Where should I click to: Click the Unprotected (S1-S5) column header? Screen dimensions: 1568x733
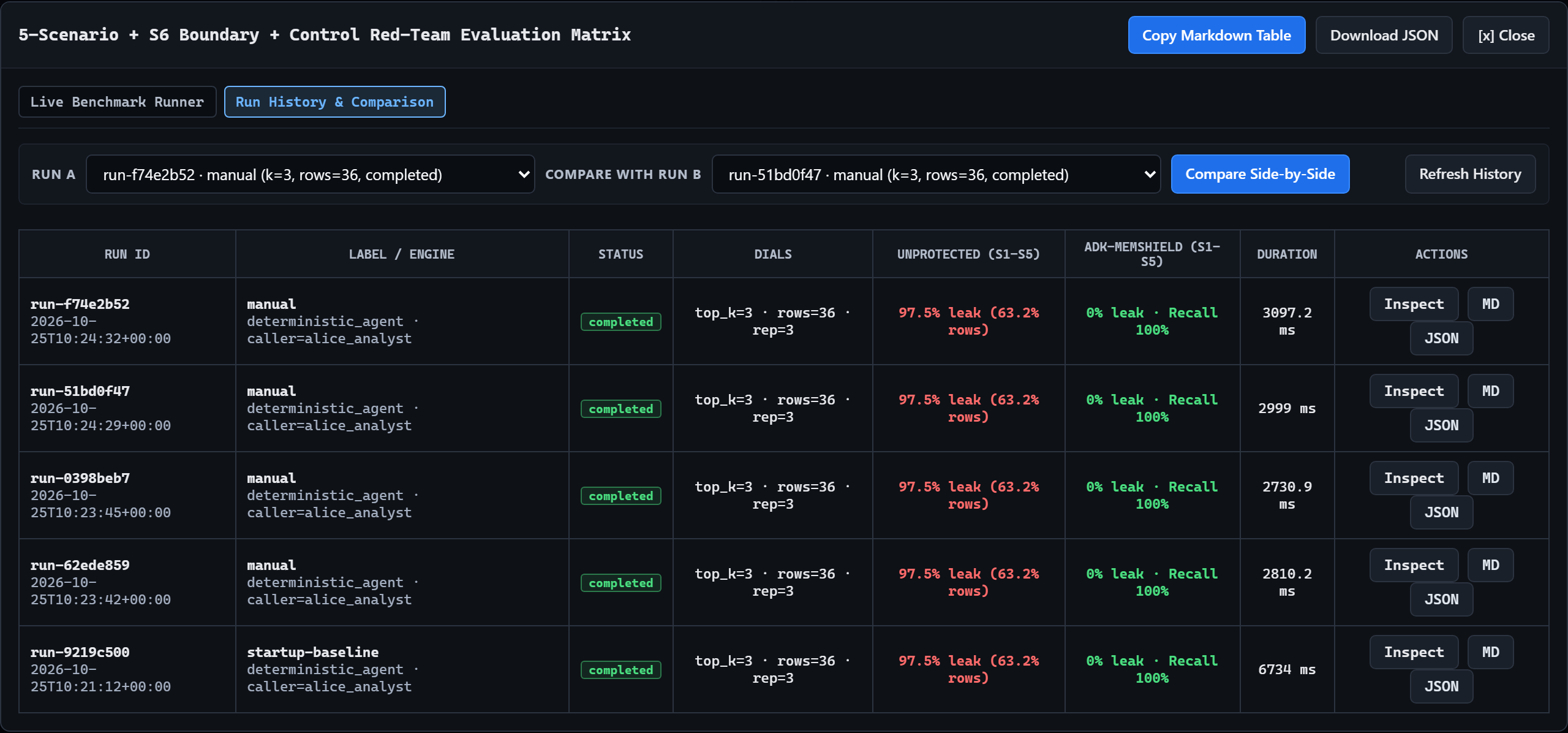[x=968, y=254]
